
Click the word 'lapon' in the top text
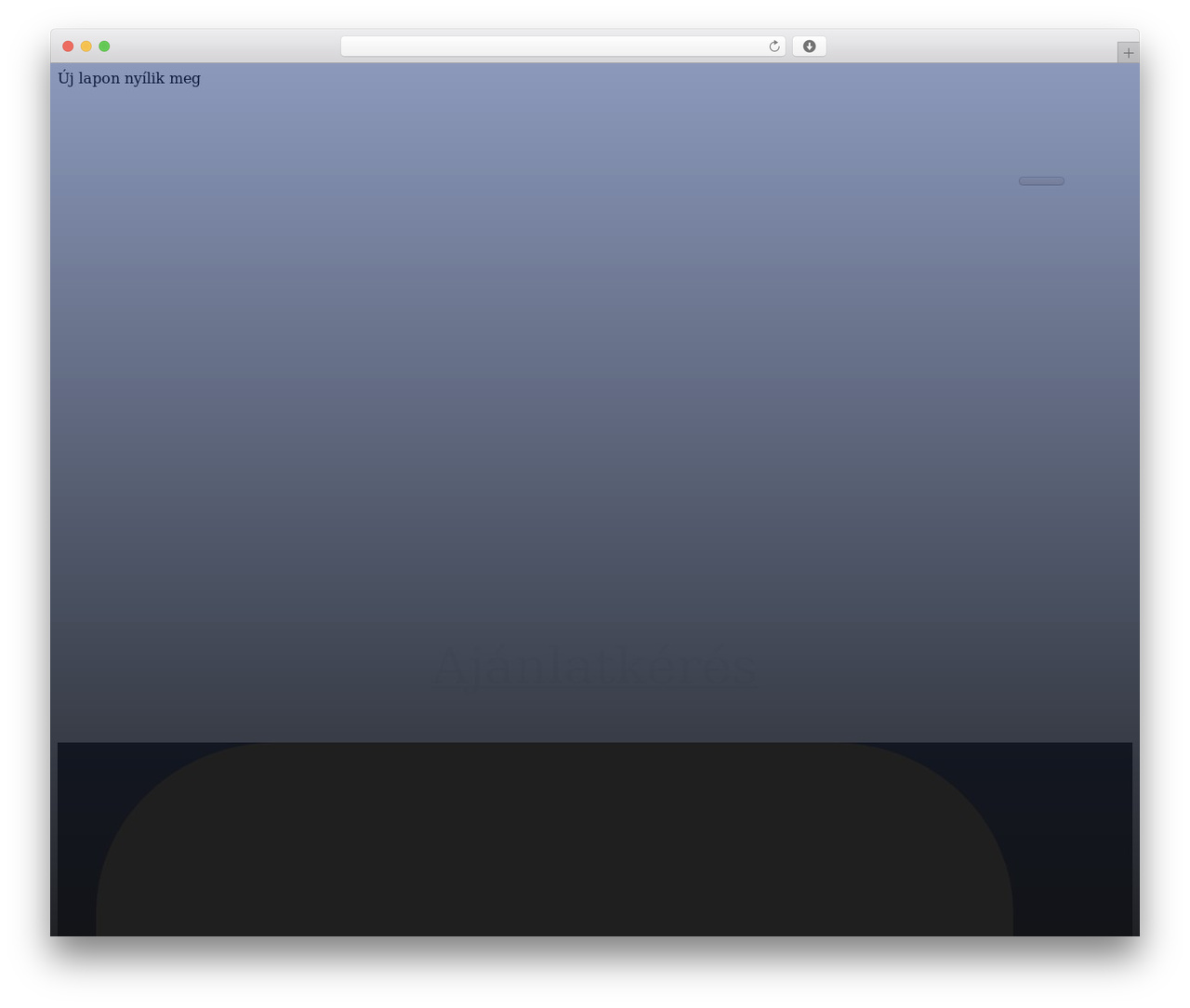pos(99,79)
